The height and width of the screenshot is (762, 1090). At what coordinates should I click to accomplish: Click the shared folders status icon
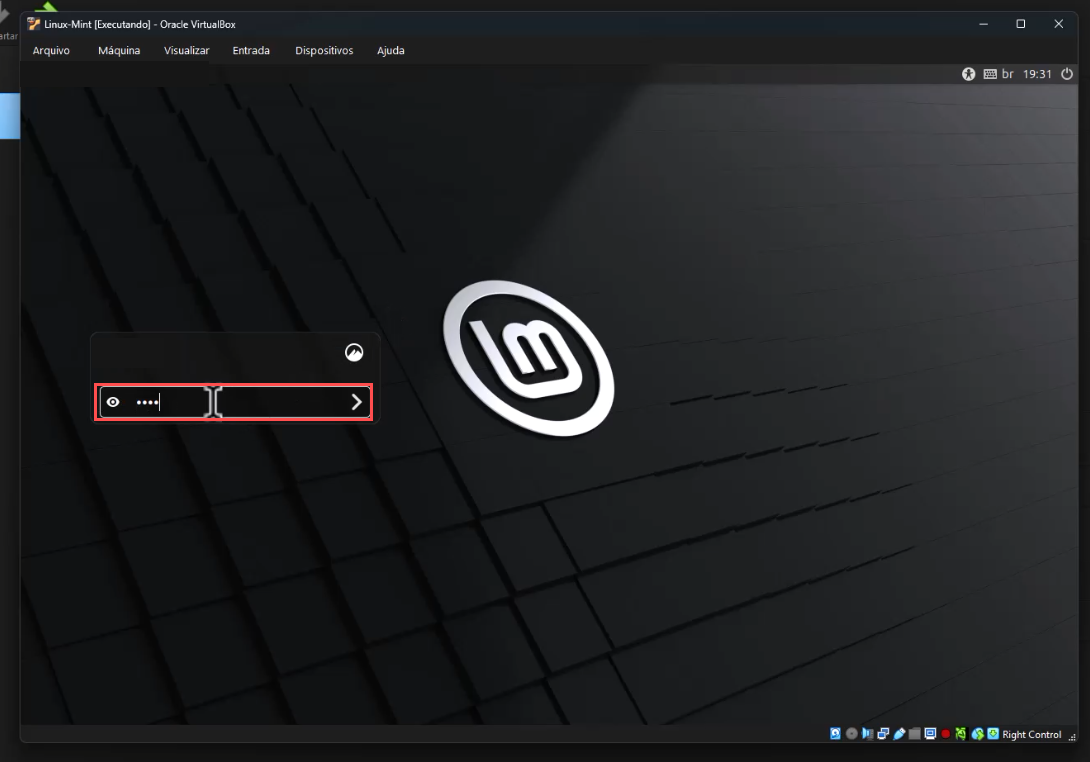tap(915, 733)
